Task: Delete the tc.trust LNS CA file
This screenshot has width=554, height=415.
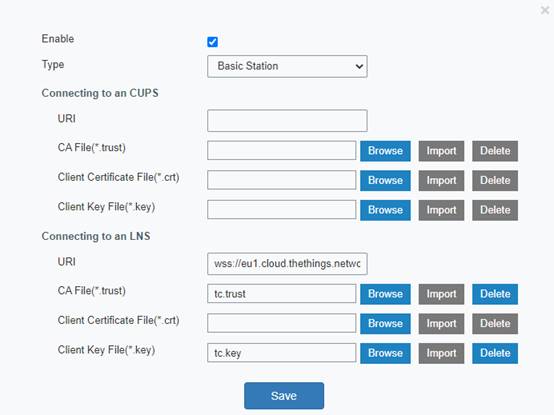Action: pyautogui.click(x=495, y=294)
